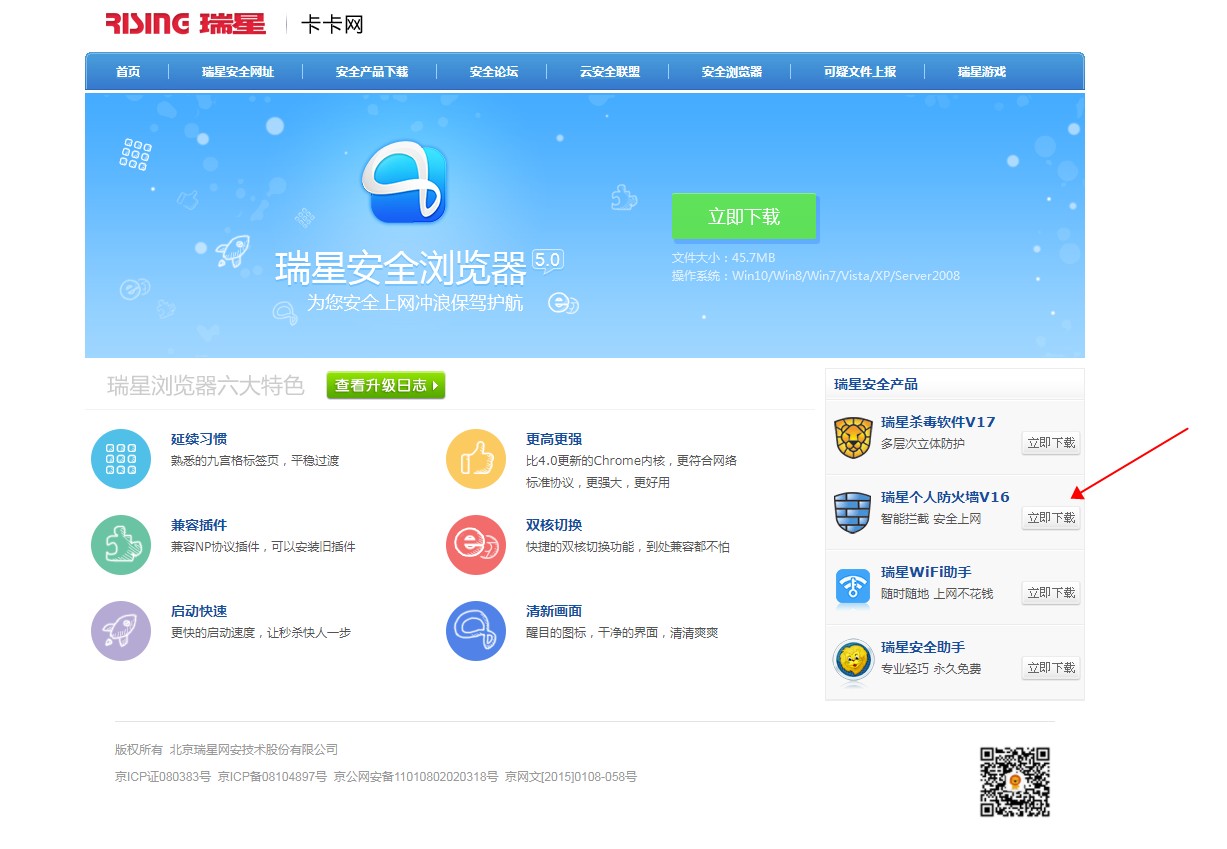Image resolution: width=1227 pixels, height=849 pixels.
Task: Click the 为您安全上网冲浪保驾护航 slogan
Action: point(415,302)
